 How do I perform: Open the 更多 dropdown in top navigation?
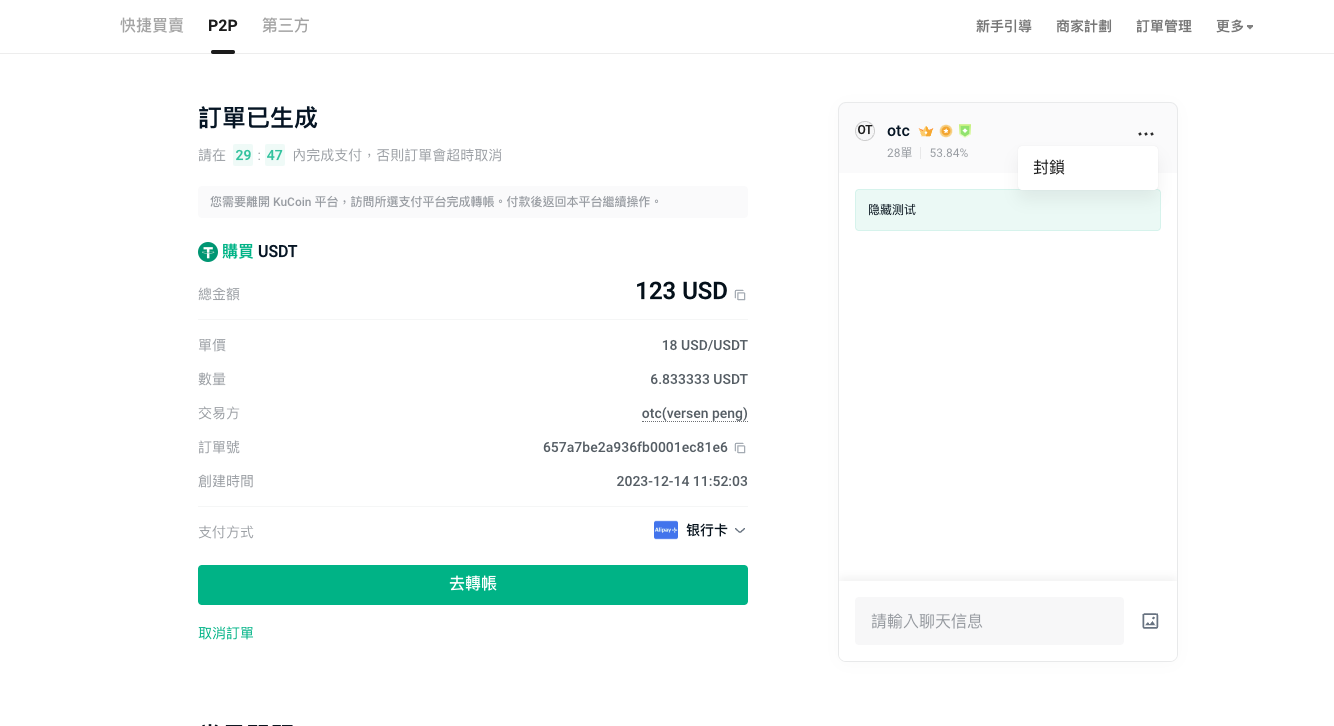pyautogui.click(x=1235, y=26)
